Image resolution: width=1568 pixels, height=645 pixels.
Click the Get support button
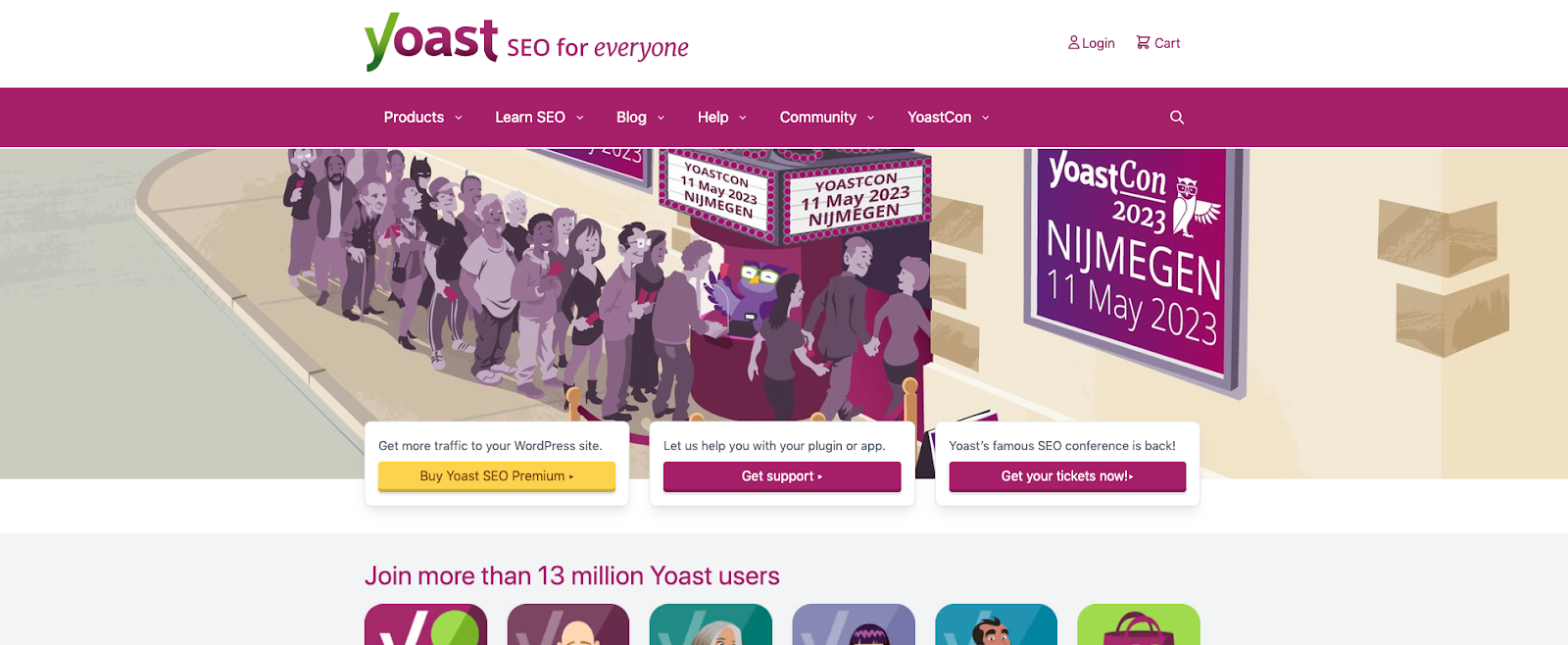pyautogui.click(x=782, y=476)
